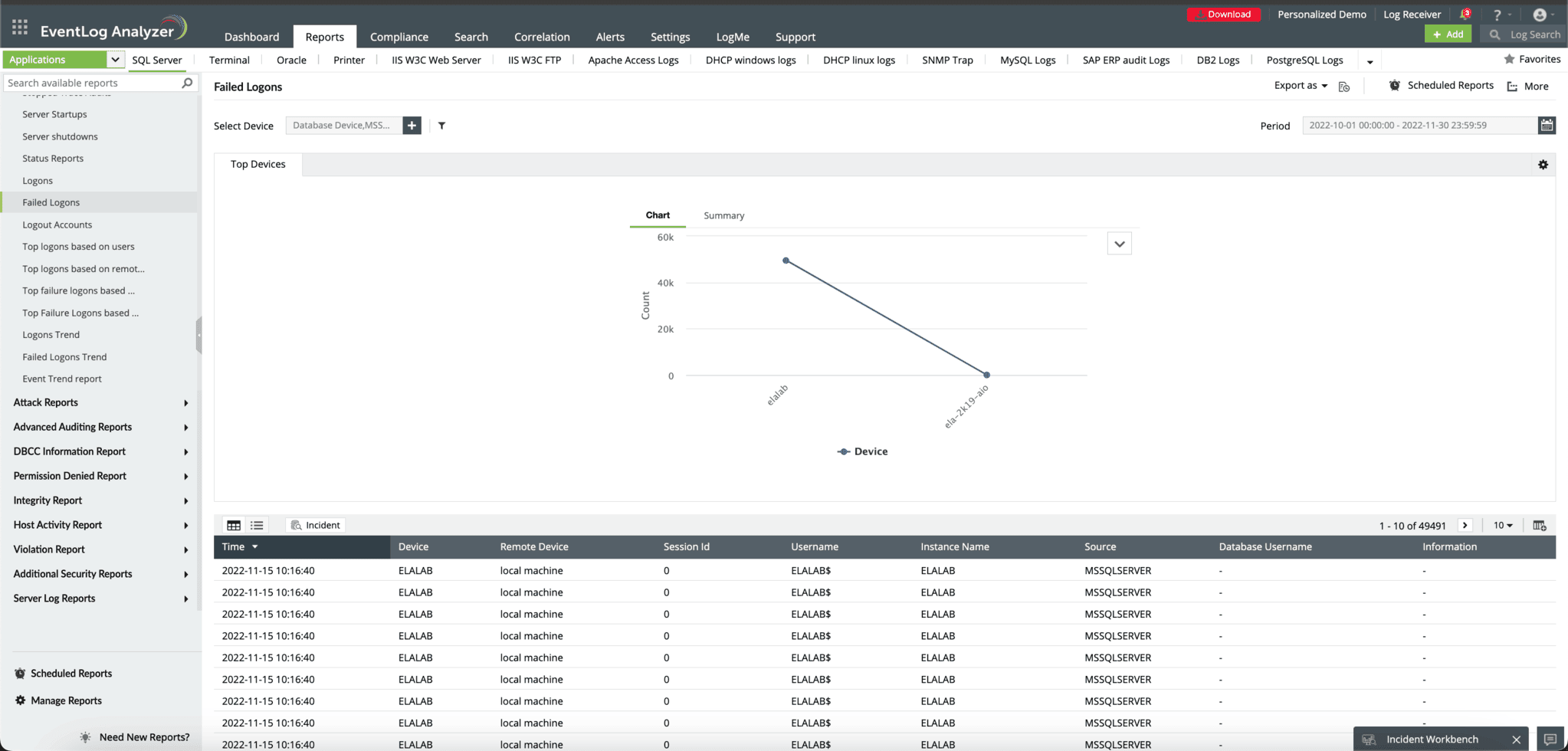Open Manage Reports in the sidebar
Screen dimensions: 1568x751
(66, 700)
